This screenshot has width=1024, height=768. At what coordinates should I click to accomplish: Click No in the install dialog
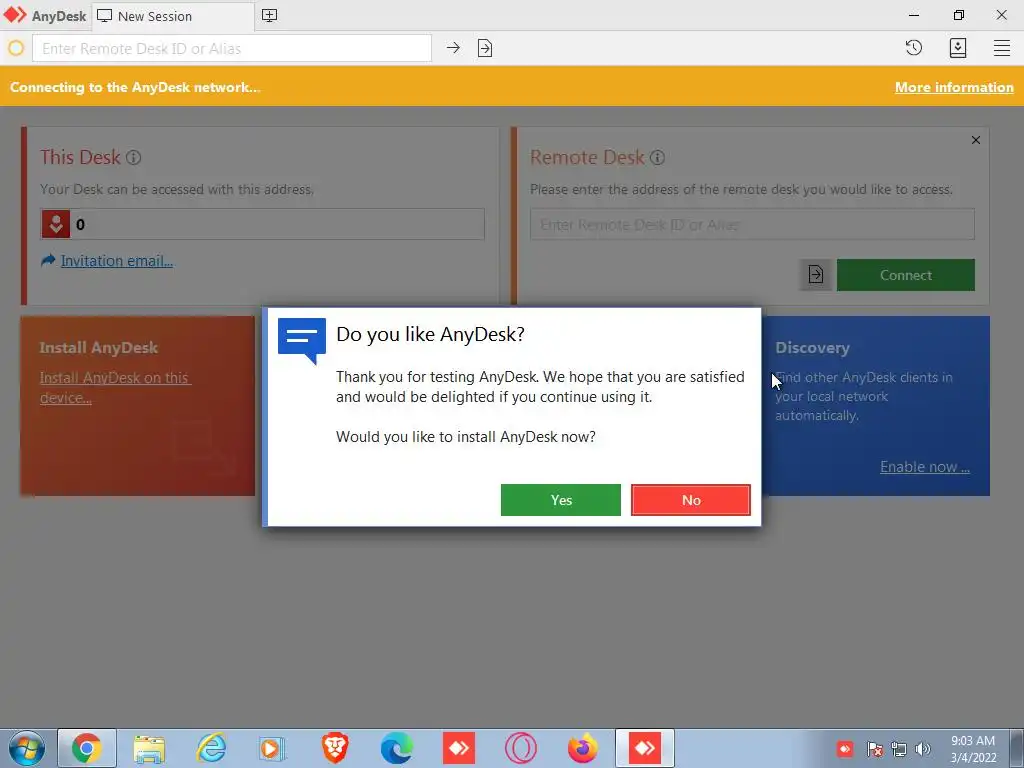pos(691,500)
